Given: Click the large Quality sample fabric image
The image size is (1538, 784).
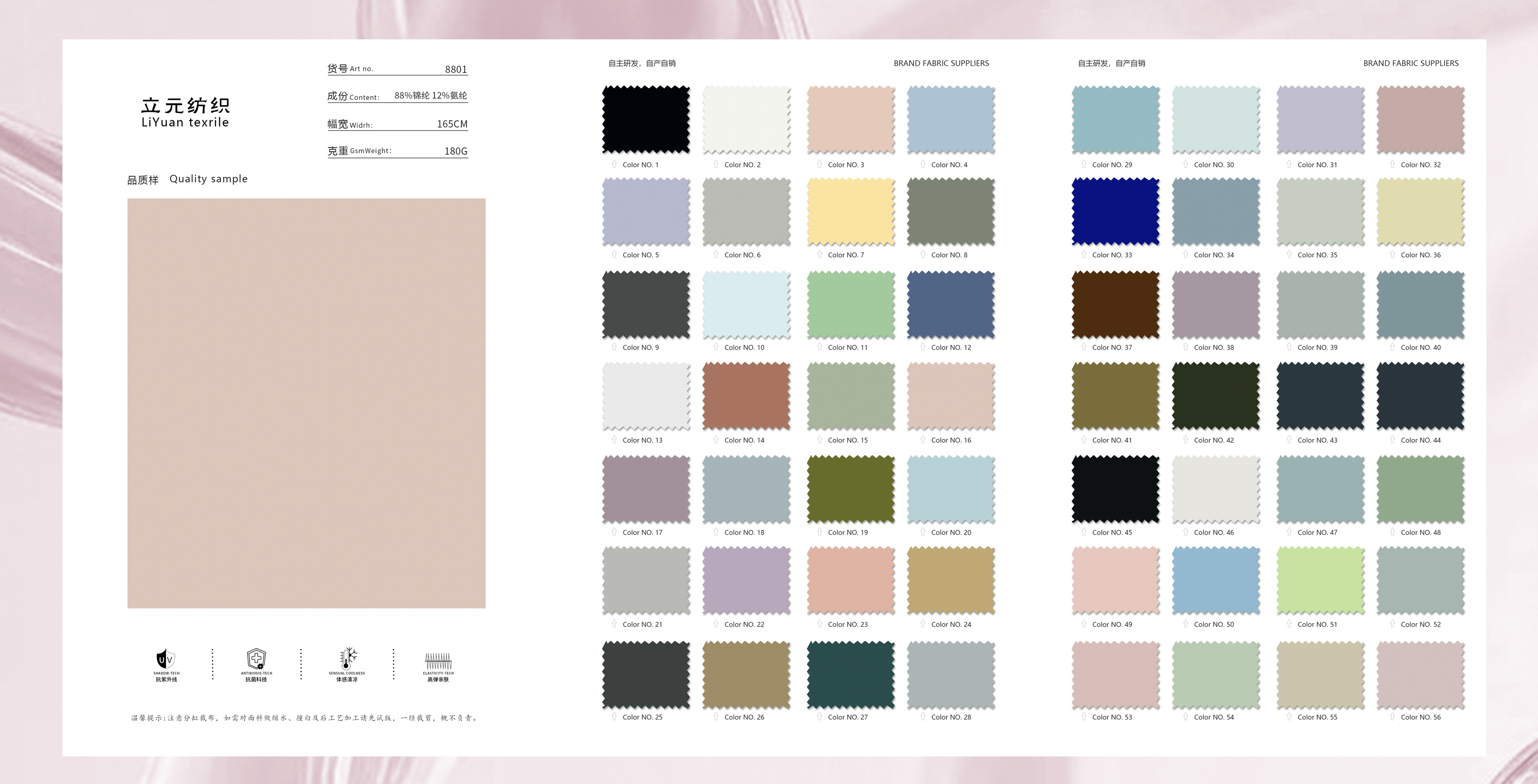Looking at the screenshot, I should click(x=306, y=403).
